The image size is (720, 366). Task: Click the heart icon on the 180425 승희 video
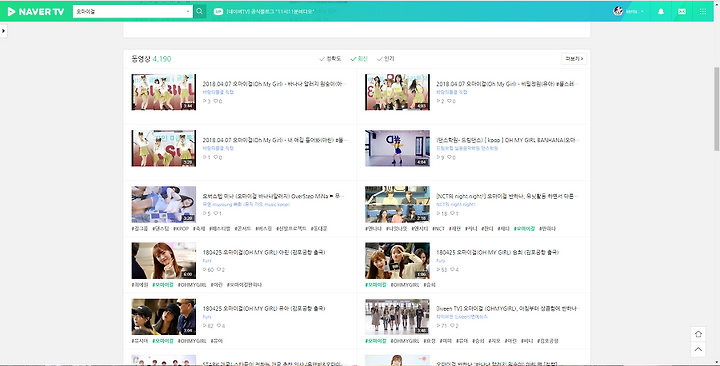tap(452, 270)
